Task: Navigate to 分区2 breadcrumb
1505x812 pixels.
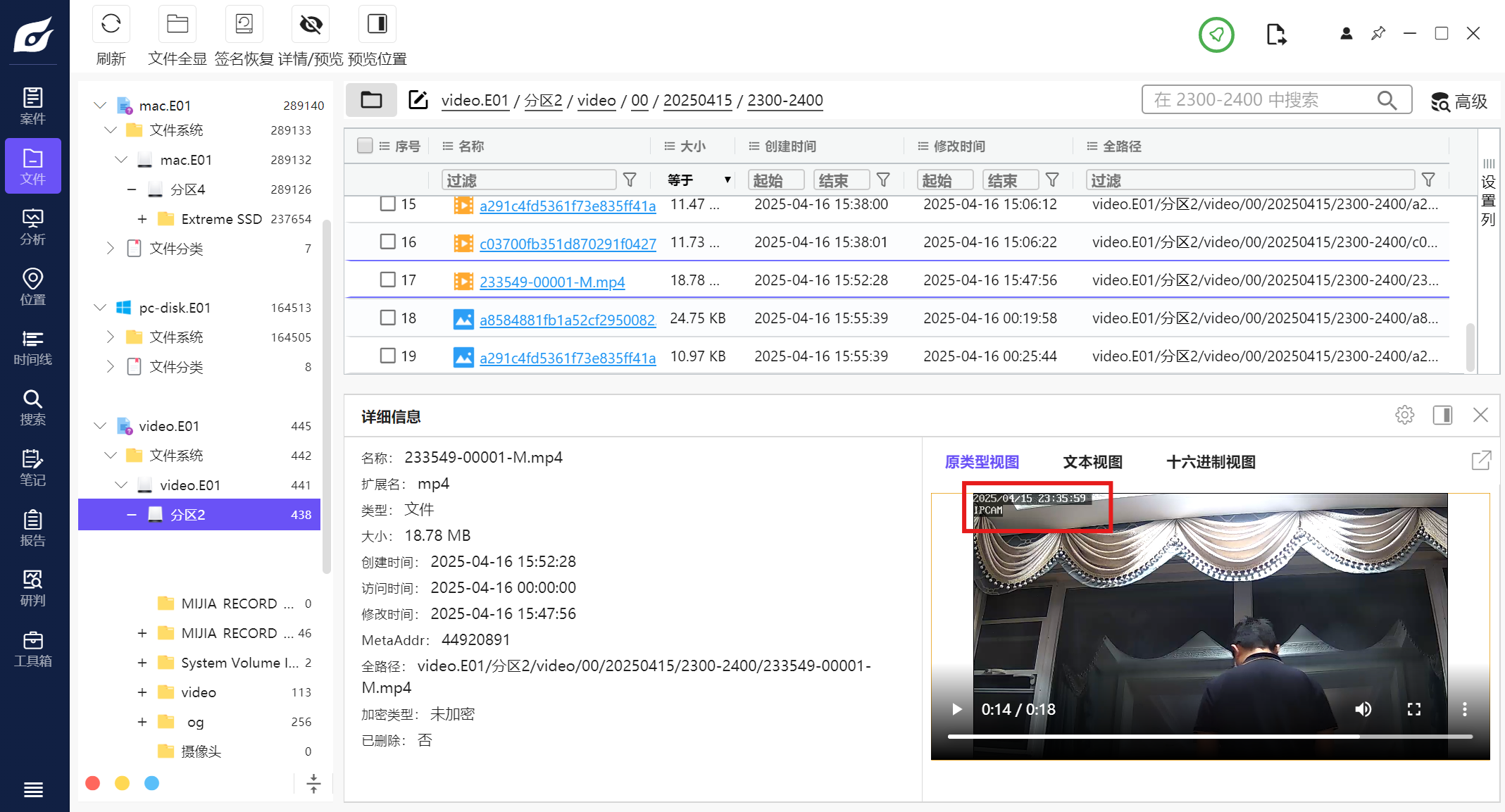Action: click(542, 100)
